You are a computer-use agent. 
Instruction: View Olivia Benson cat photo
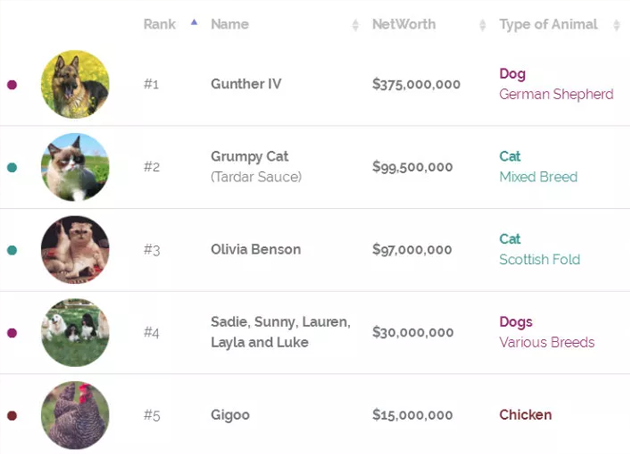75,250
